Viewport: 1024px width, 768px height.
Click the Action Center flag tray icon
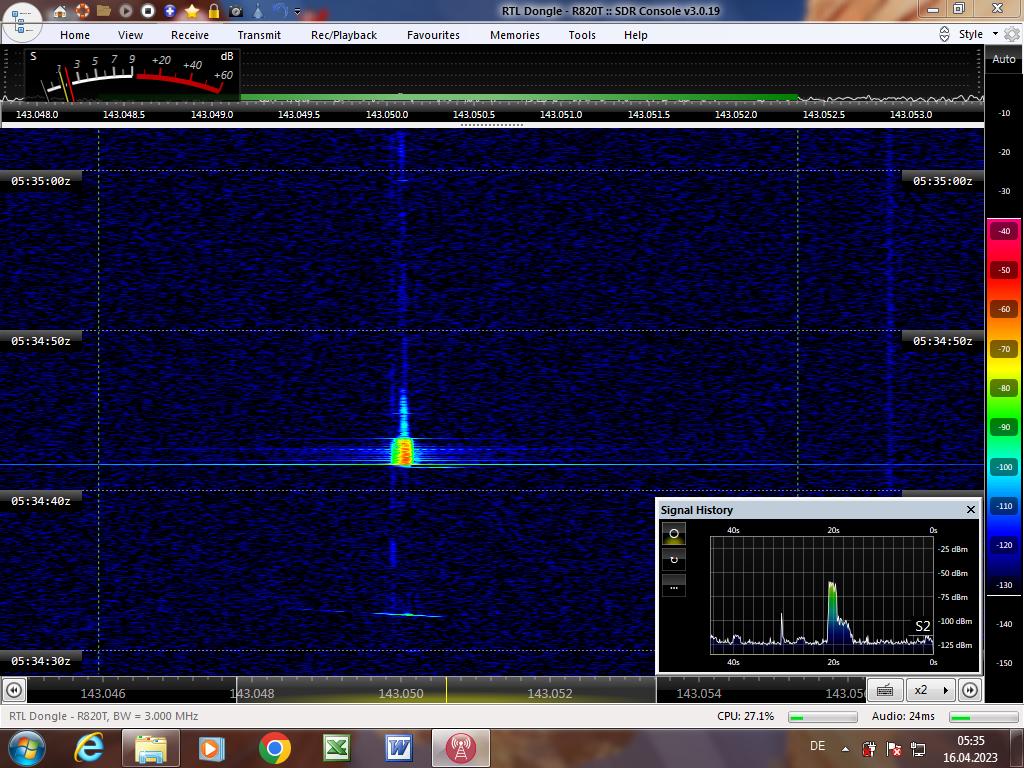click(x=893, y=748)
